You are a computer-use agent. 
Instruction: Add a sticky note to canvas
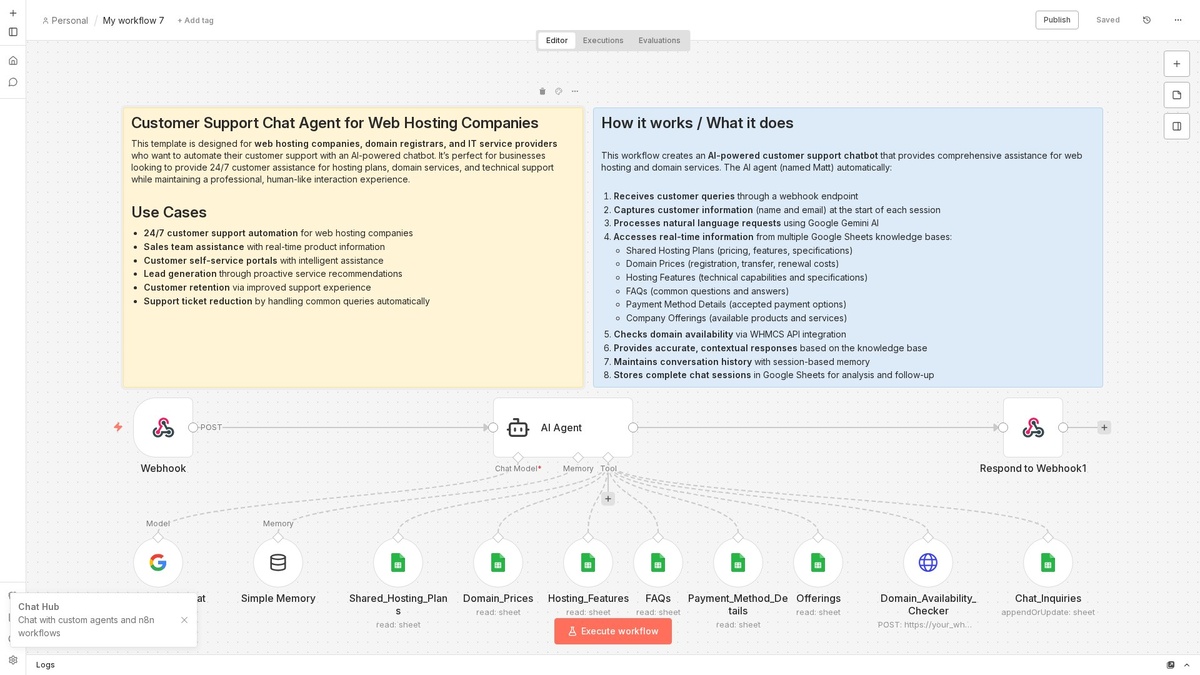pyautogui.click(x=1177, y=95)
